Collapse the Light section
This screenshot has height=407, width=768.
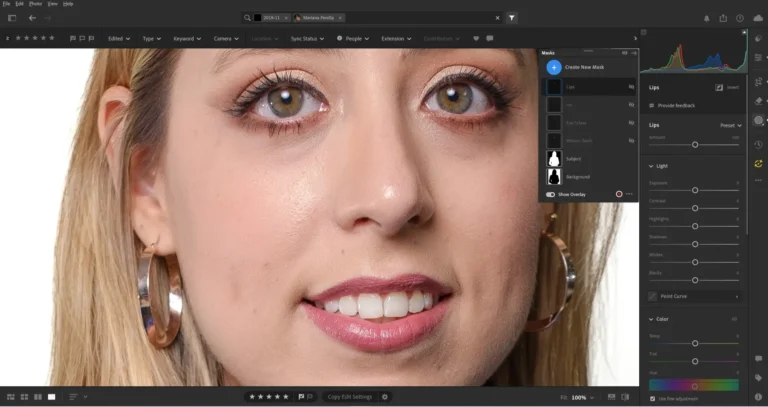tap(652, 166)
